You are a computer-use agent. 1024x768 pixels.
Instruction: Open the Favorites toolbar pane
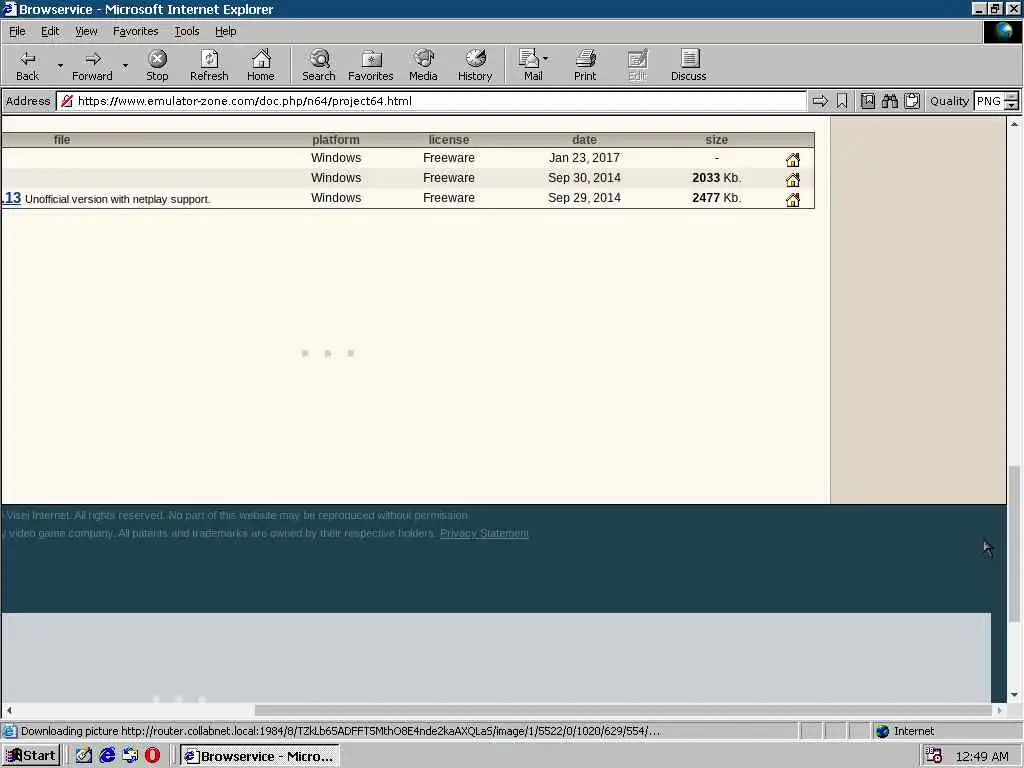click(370, 65)
